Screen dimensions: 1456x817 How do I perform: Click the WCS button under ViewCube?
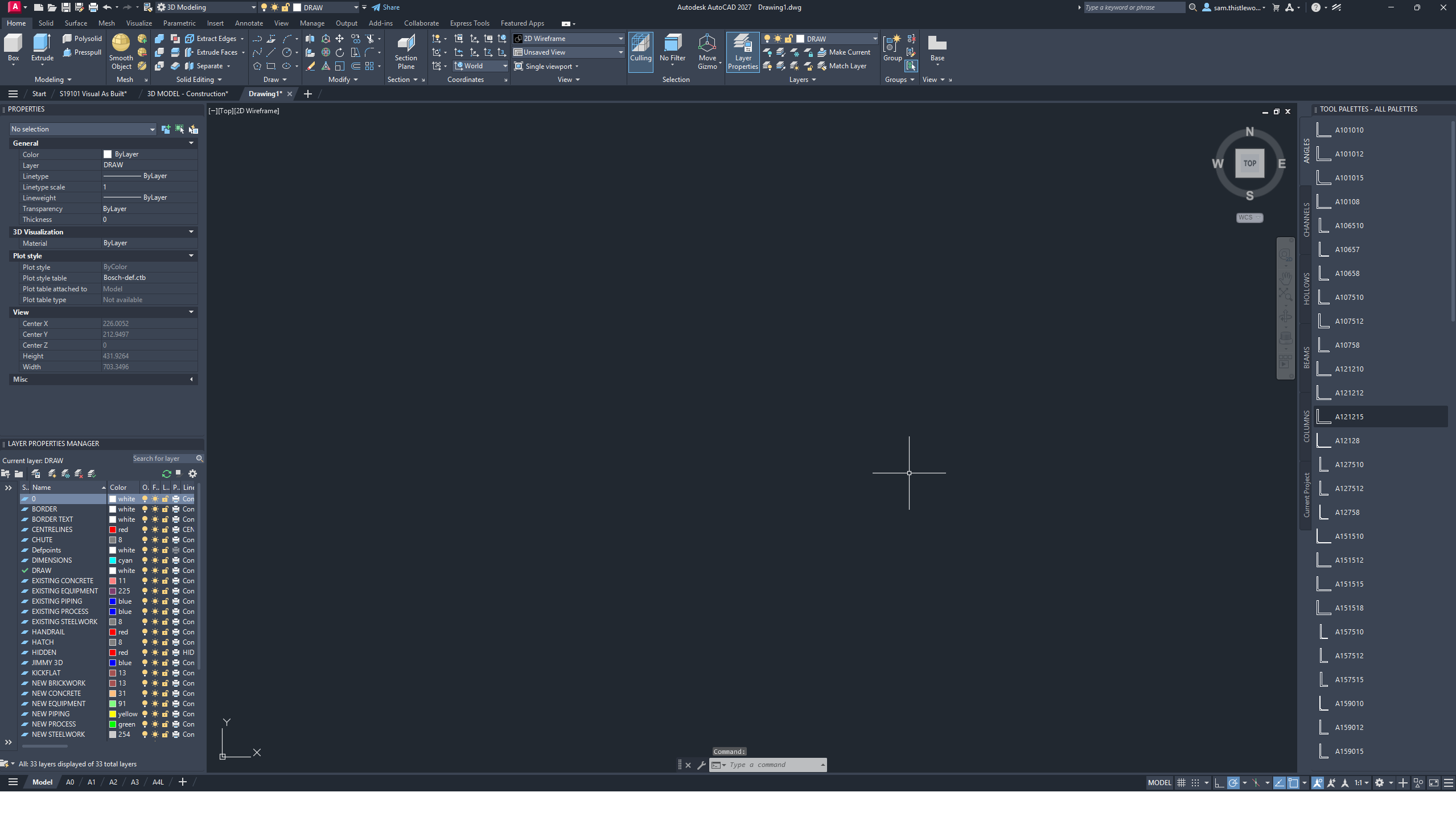[x=1249, y=218]
